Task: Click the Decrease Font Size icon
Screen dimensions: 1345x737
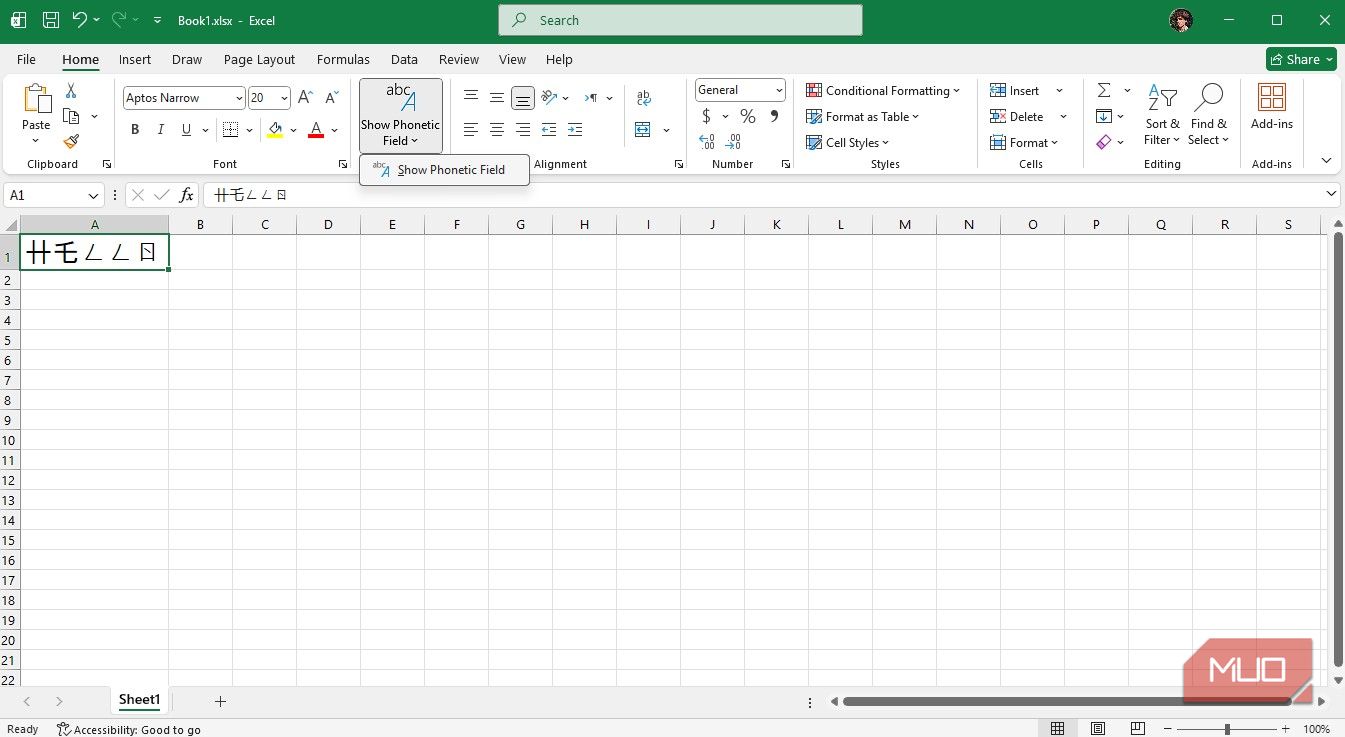Action: 332,98
